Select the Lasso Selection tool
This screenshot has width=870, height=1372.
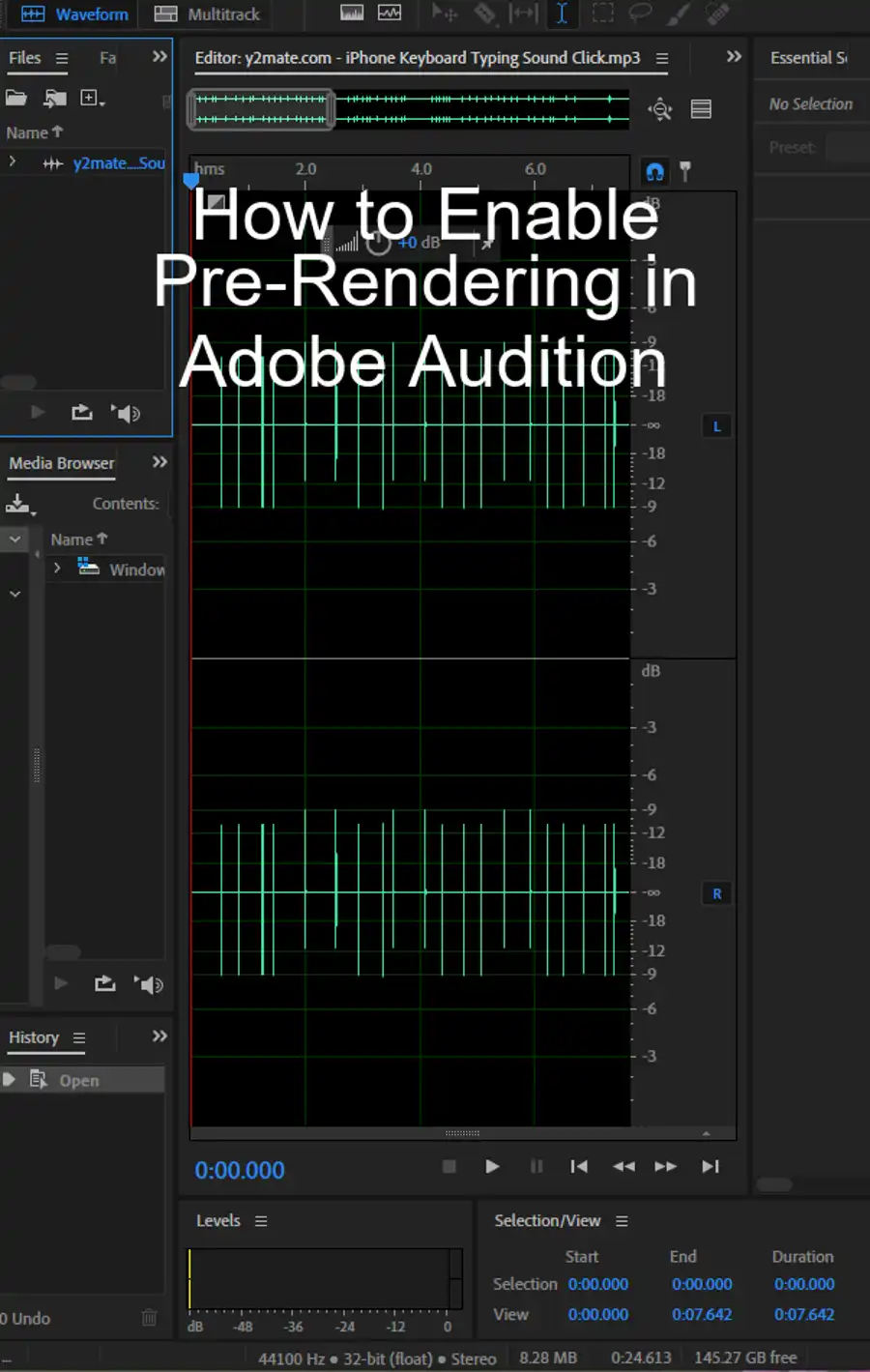point(640,14)
